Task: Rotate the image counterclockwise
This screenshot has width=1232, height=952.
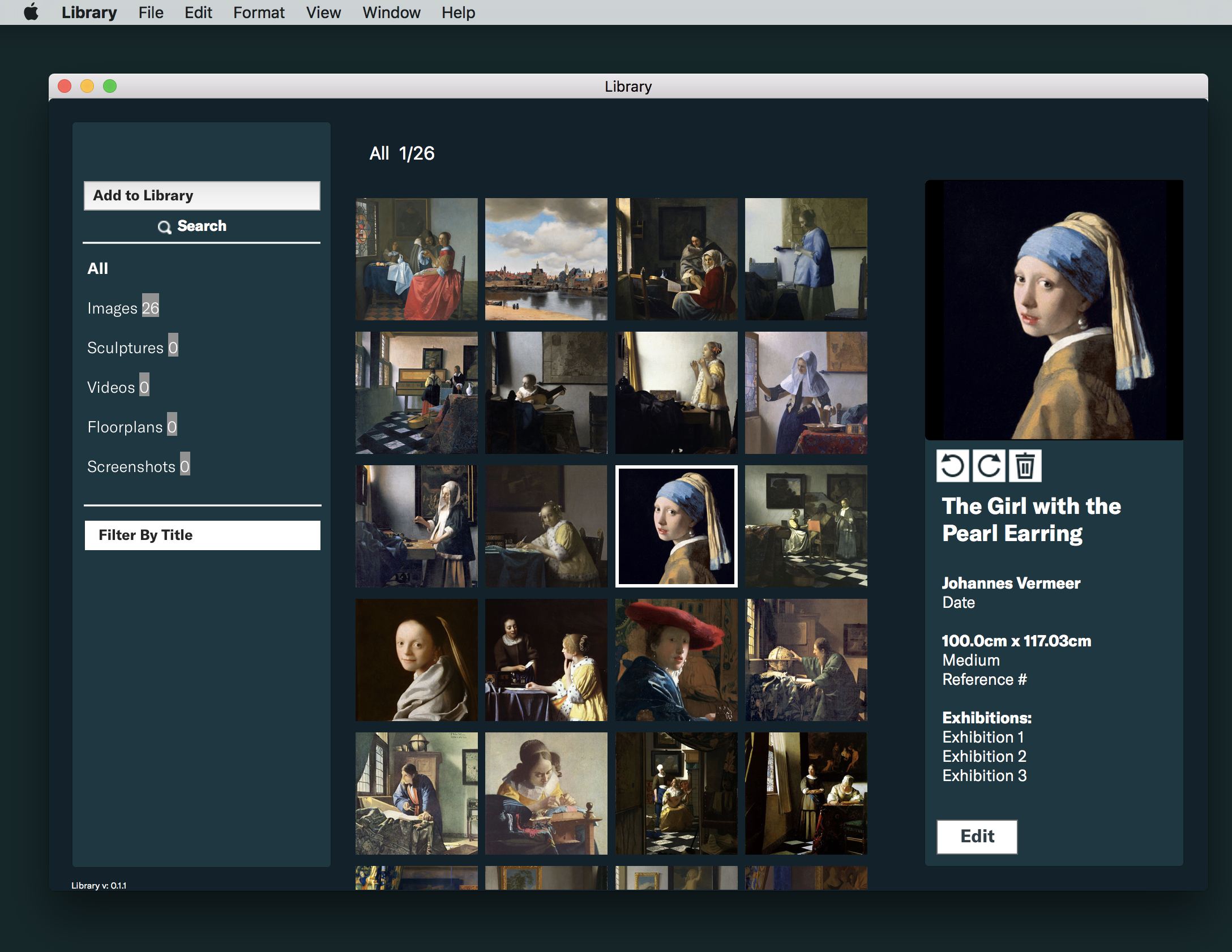Action: pos(952,466)
